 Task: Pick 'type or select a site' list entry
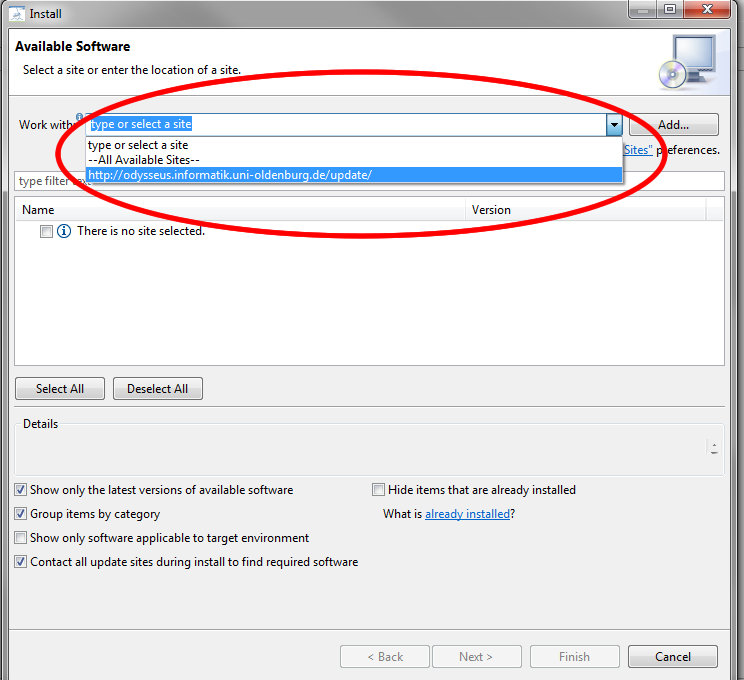[x=138, y=145]
